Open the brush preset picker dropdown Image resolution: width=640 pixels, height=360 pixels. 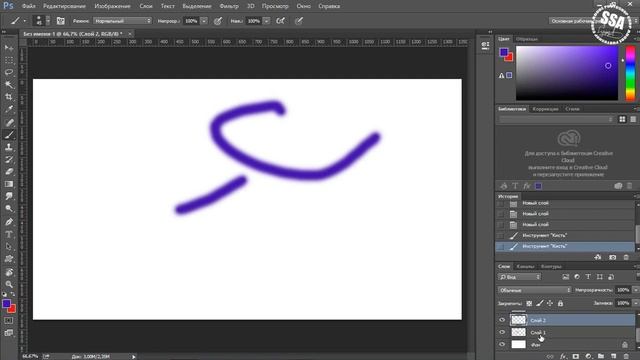48,21
